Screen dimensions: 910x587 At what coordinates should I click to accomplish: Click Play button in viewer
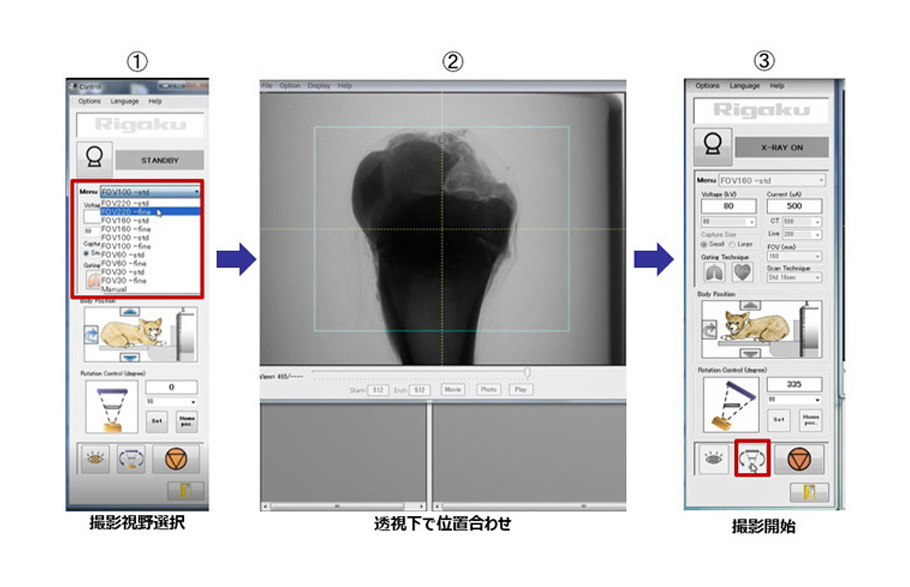[x=521, y=390]
